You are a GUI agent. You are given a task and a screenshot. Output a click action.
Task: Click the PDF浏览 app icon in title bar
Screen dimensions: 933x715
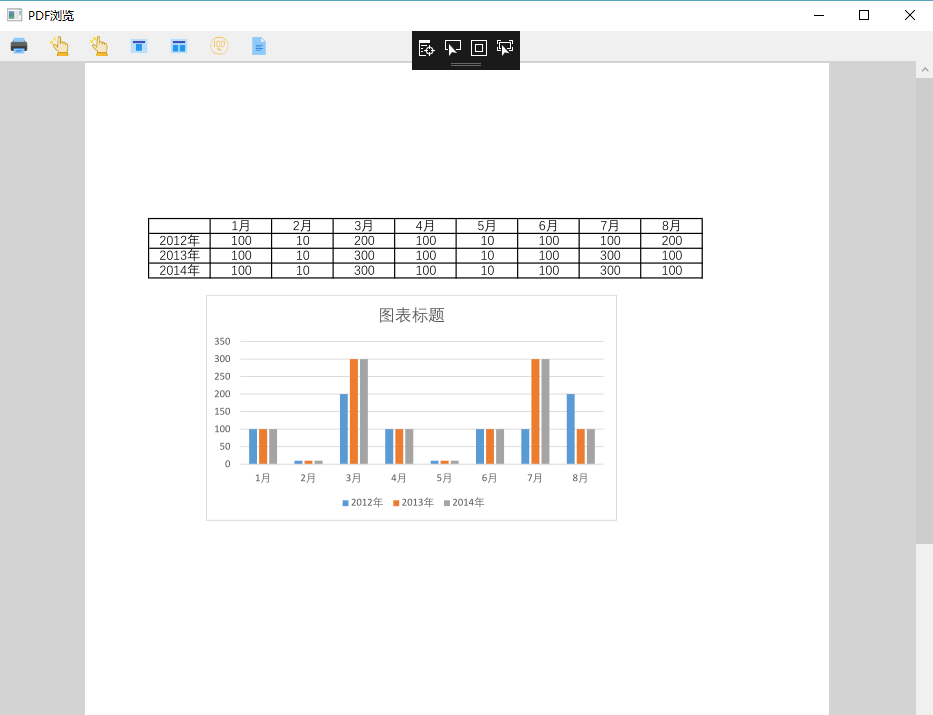click(x=12, y=14)
